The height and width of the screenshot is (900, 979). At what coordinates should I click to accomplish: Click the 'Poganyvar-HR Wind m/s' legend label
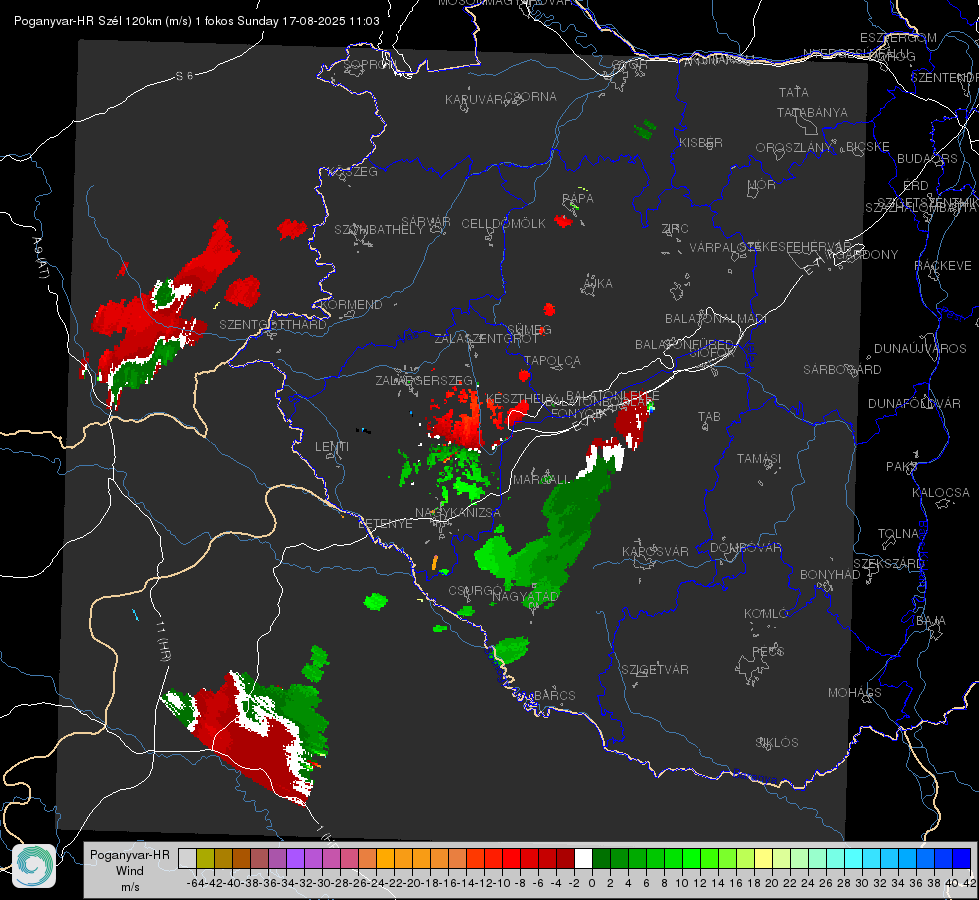pos(129,870)
